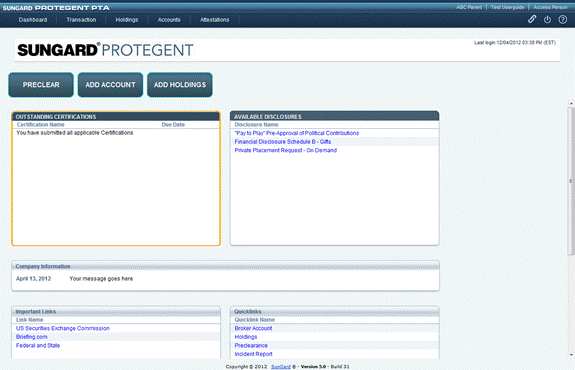Click the SunGard Protegent logo
575x370 pixels.
tap(105, 50)
